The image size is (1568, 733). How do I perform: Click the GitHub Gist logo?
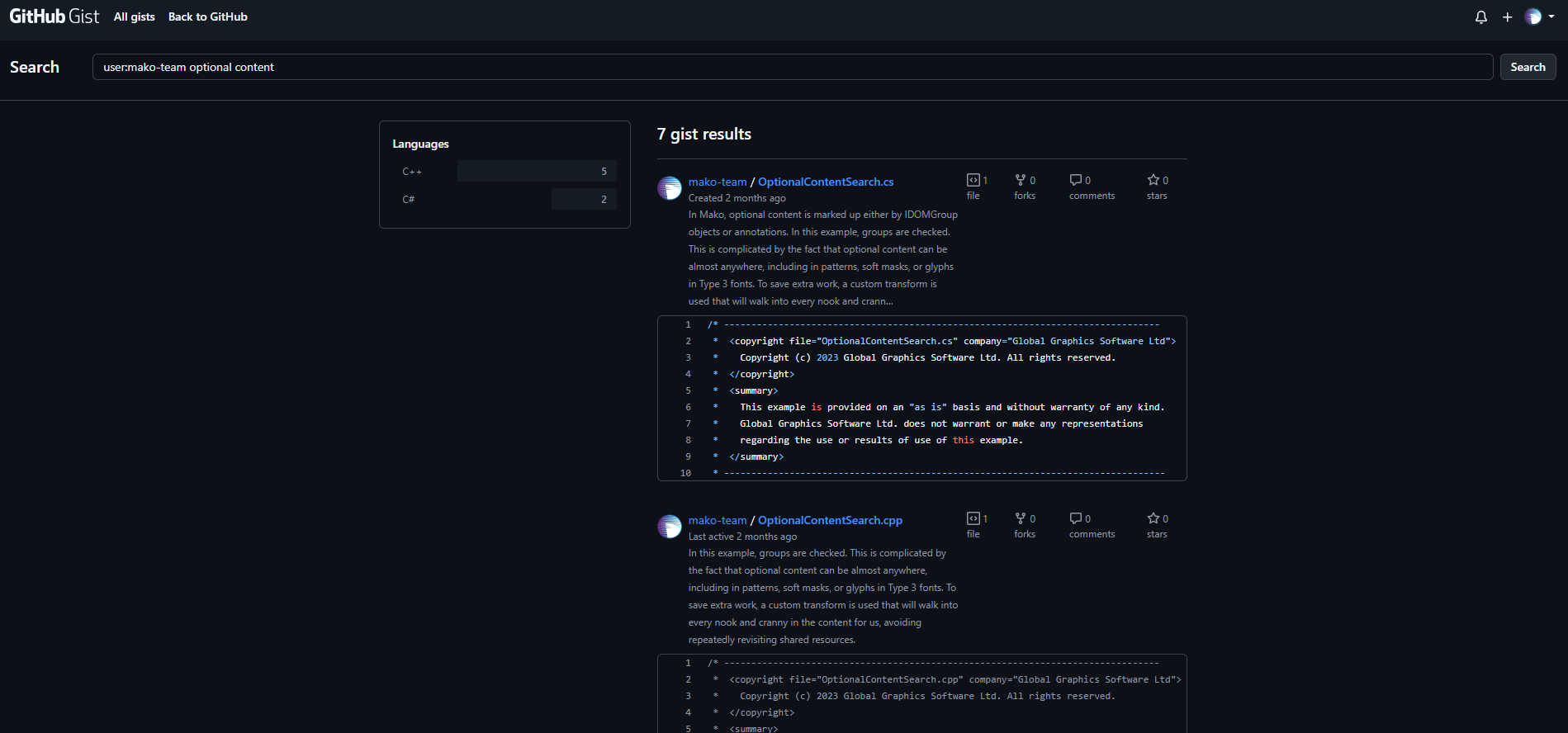coord(54,17)
